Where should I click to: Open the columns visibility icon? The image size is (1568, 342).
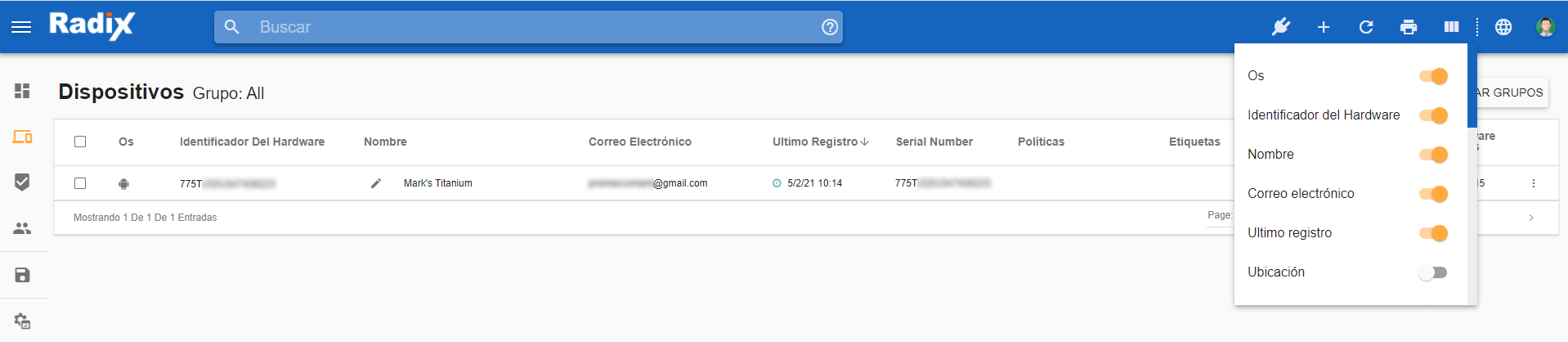pos(1451,27)
